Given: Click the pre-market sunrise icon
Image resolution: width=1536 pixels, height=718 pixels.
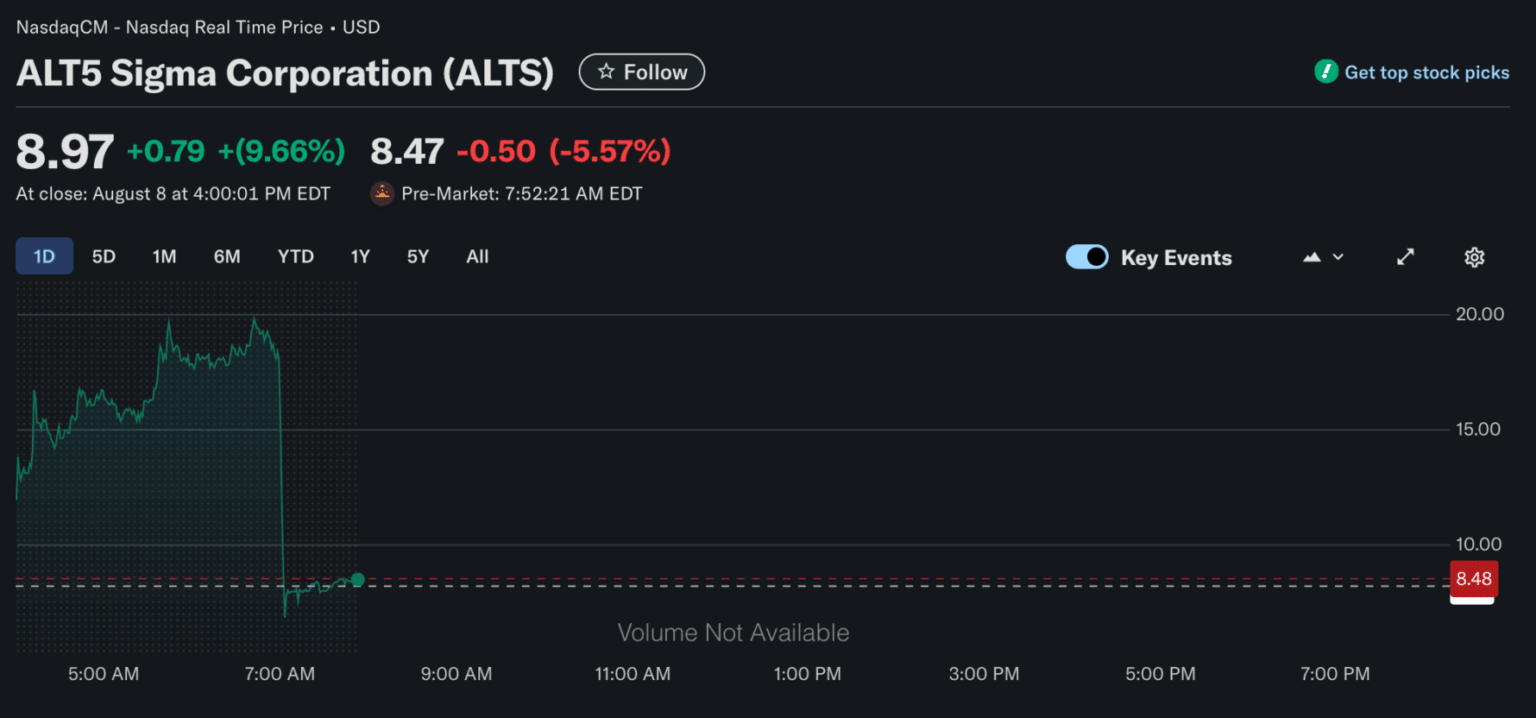Looking at the screenshot, I should coord(381,193).
